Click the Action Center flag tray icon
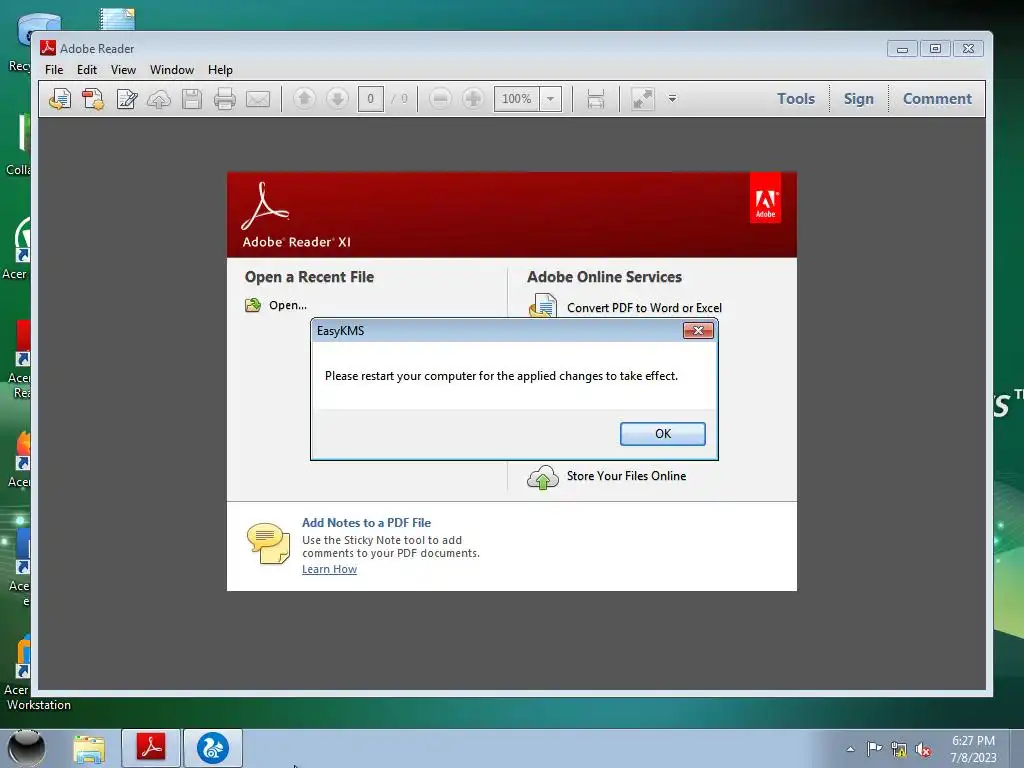Viewport: 1024px width, 768px height. click(x=874, y=749)
